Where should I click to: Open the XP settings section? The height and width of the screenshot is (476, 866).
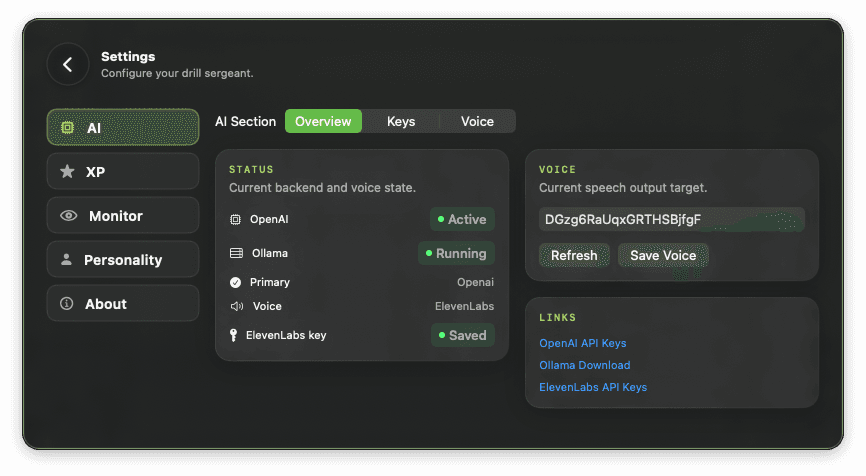coord(123,171)
